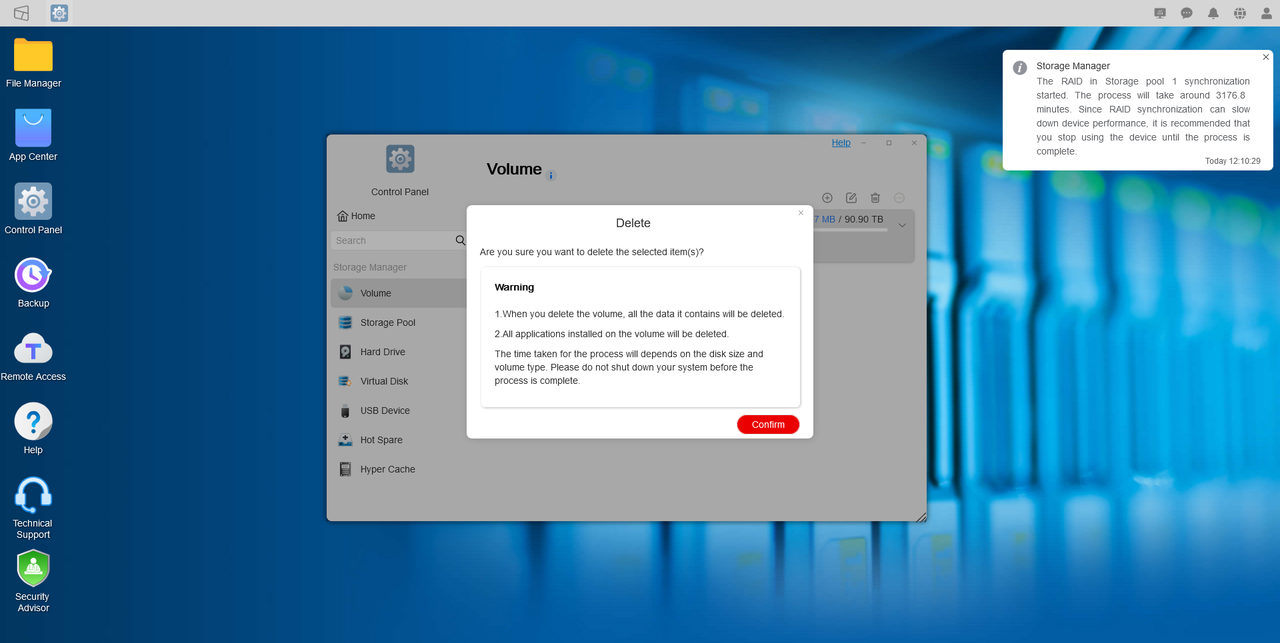Select Hot Spare in the sidebar

[399, 440]
